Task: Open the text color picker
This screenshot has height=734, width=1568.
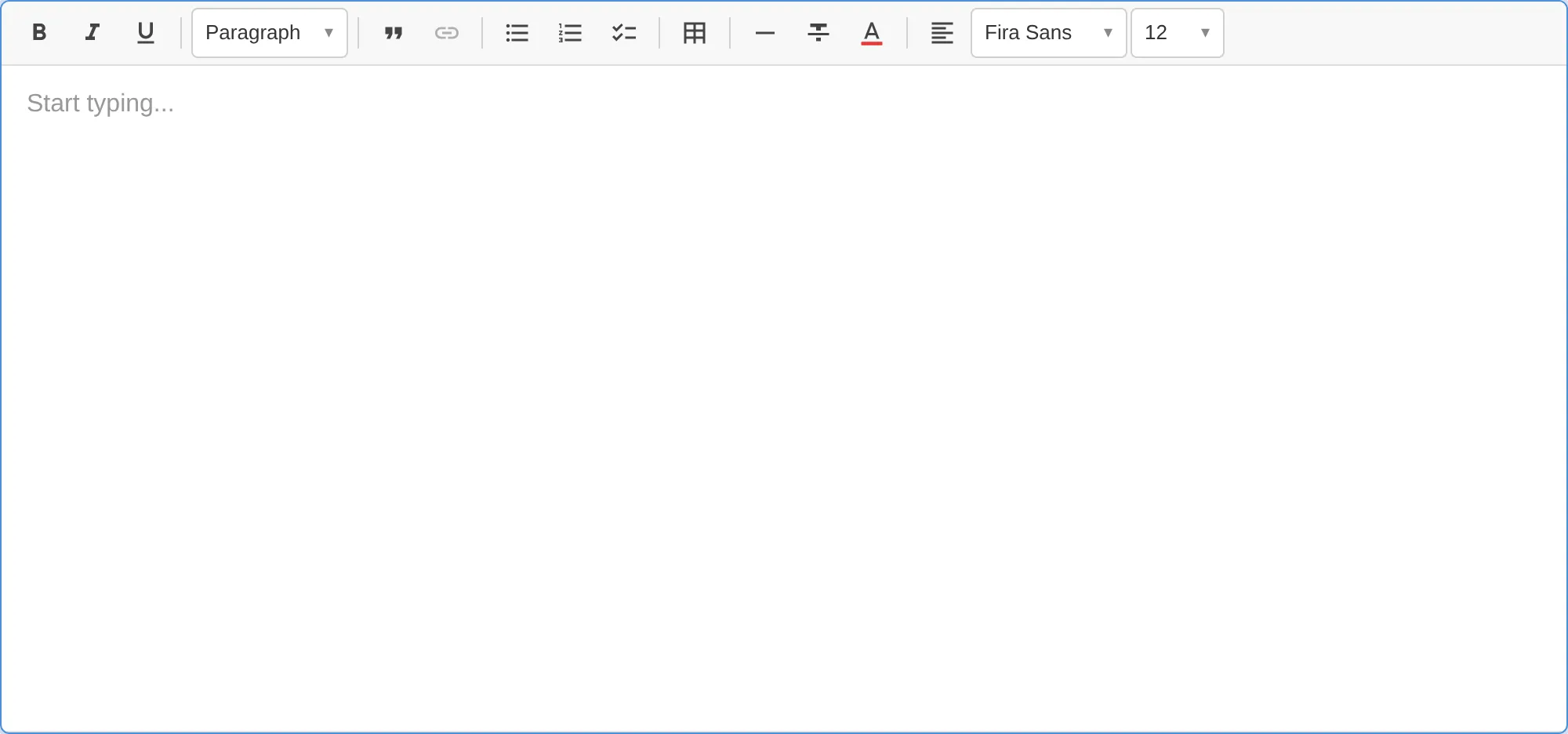Action: coord(872,33)
